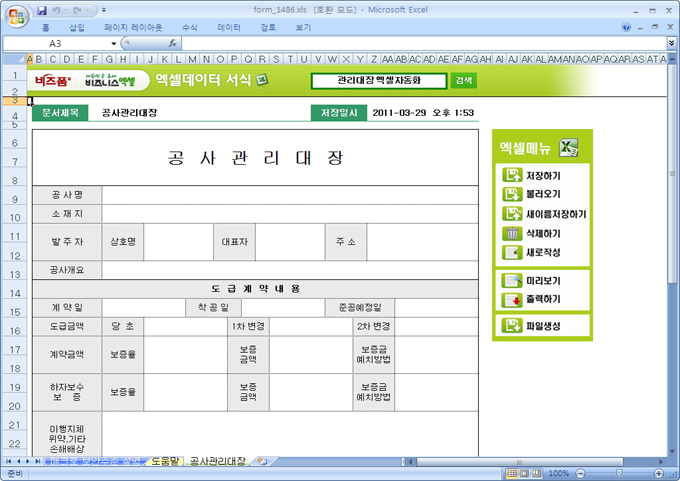This screenshot has width=680, height=481.
Task: Open the 보기 ribbon tab
Action: 303,28
